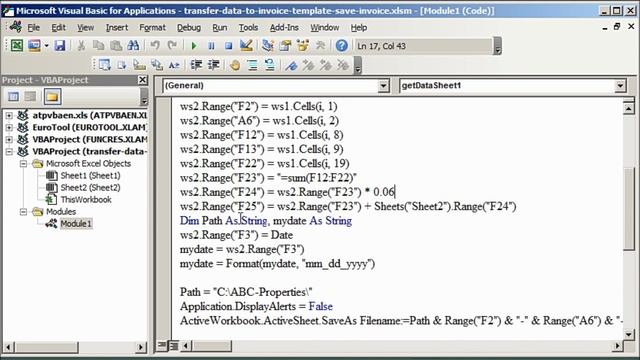Image resolution: width=640 pixels, height=360 pixels.
Task: Run the macro with green play icon
Action: pos(194,46)
